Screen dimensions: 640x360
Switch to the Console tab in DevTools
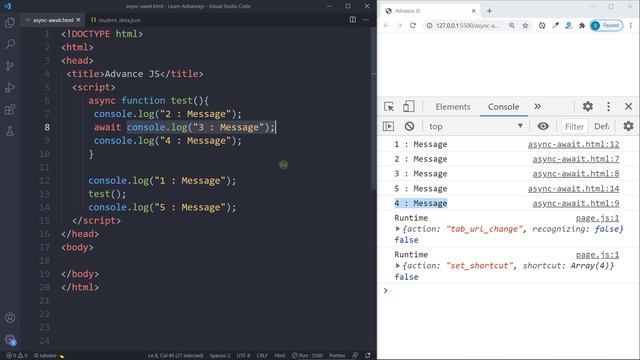pyautogui.click(x=503, y=107)
